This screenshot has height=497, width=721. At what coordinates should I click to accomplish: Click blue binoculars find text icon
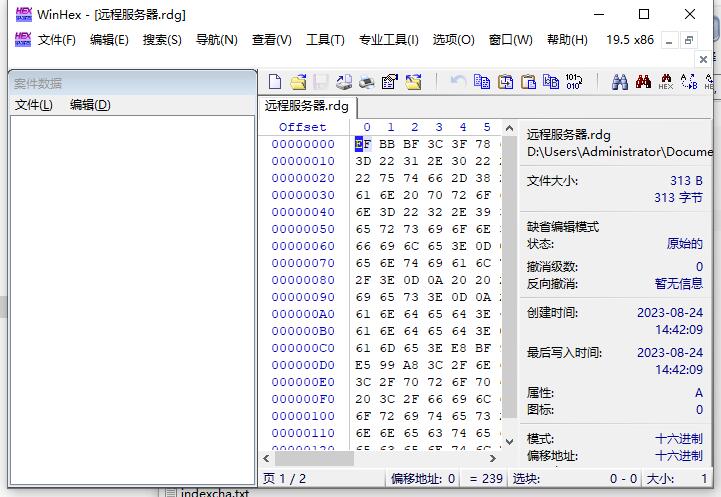click(620, 82)
